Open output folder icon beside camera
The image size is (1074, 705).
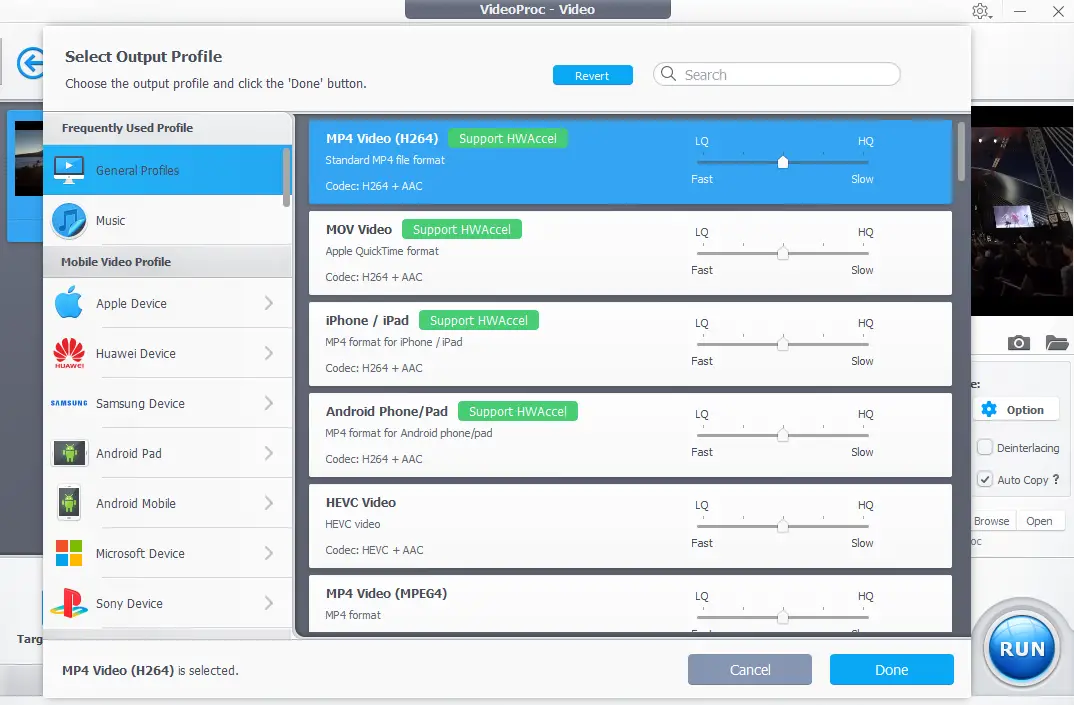1057,343
